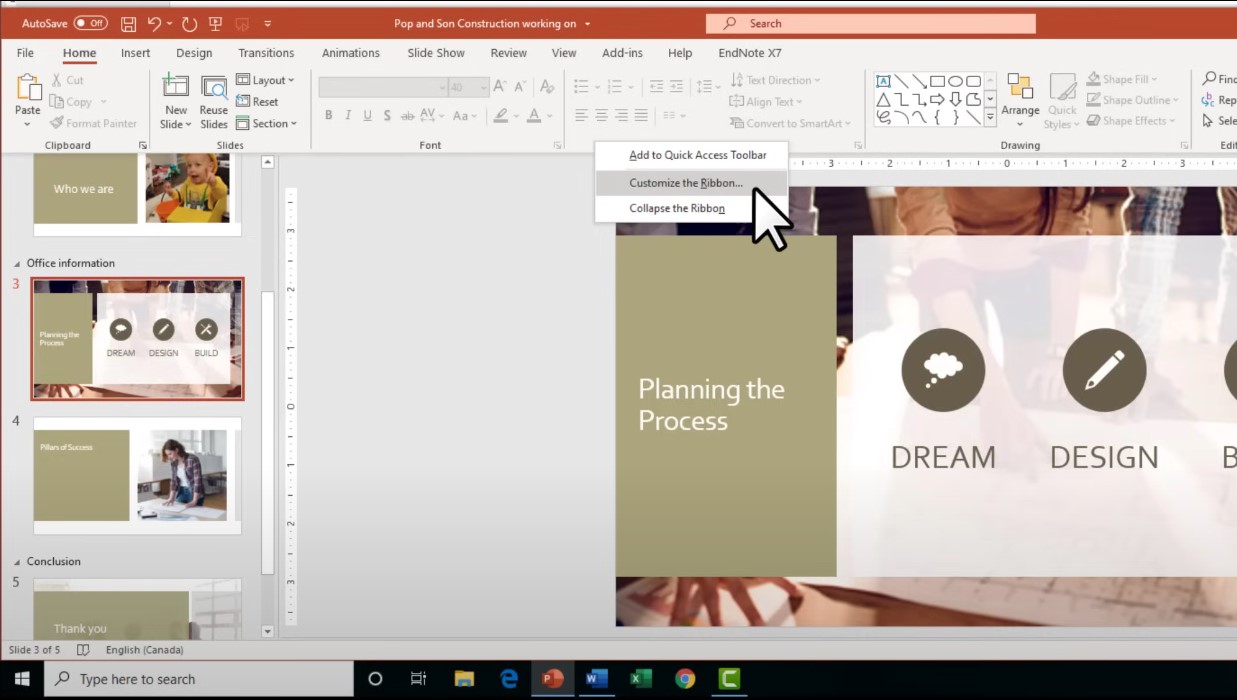Select Customize the Ribbon menu entry
1237x700 pixels.
(686, 183)
